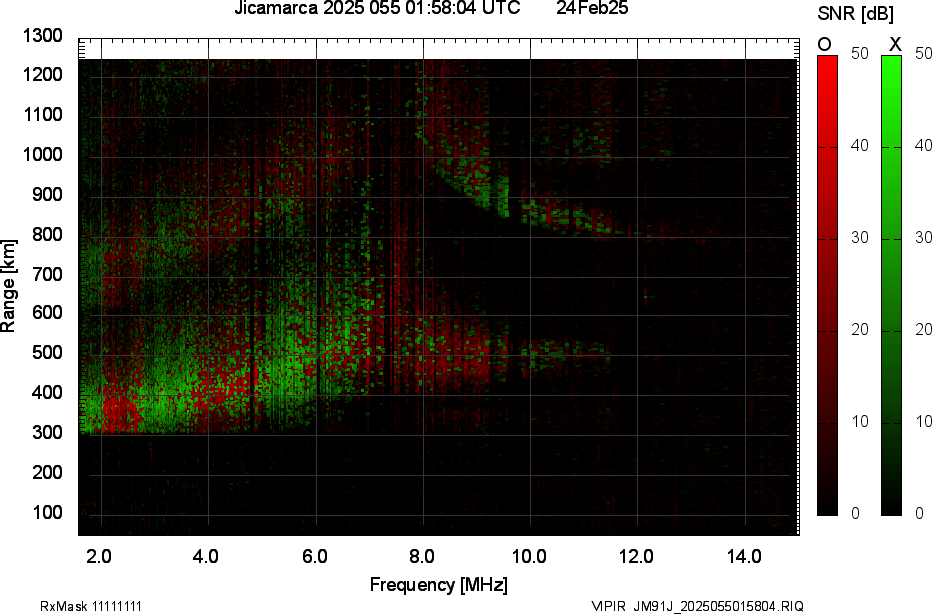Click the green X-mode SNR color bar
932x614 pixels.
(x=891, y=285)
